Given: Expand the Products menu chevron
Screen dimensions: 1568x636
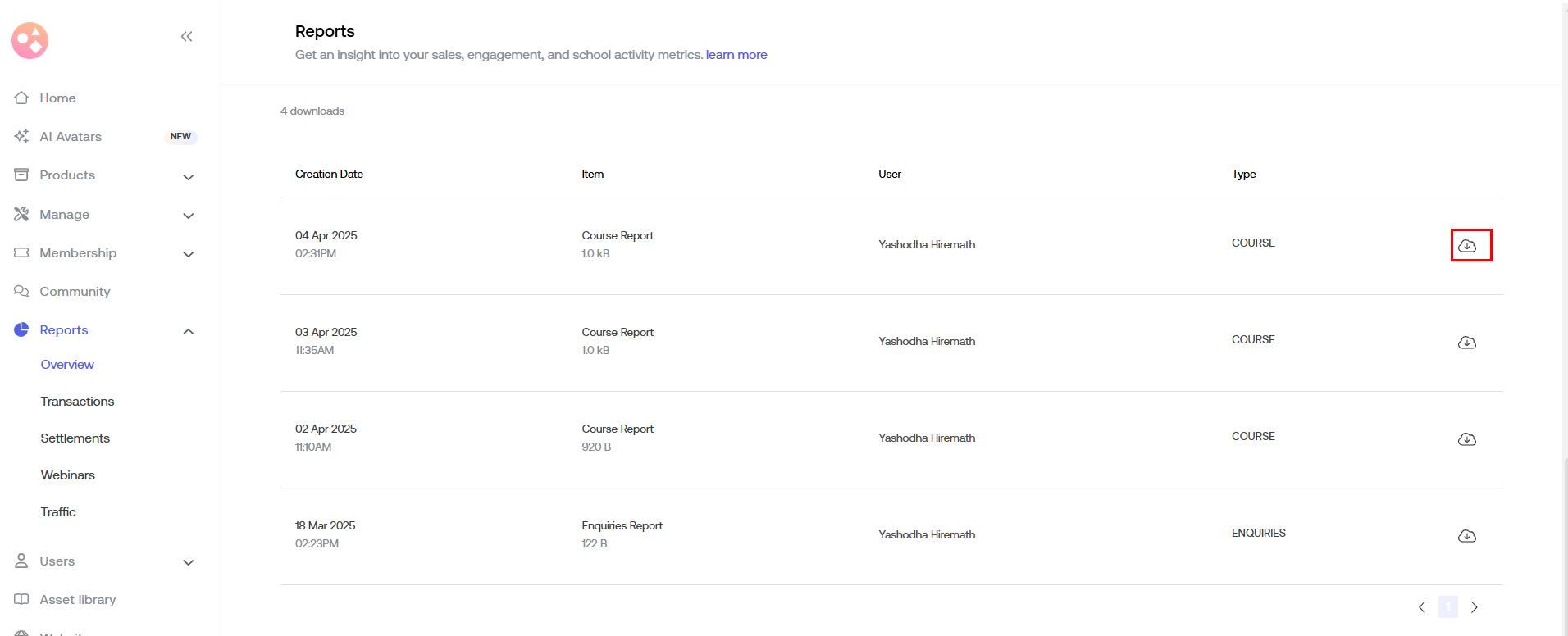Looking at the screenshot, I should (x=189, y=177).
